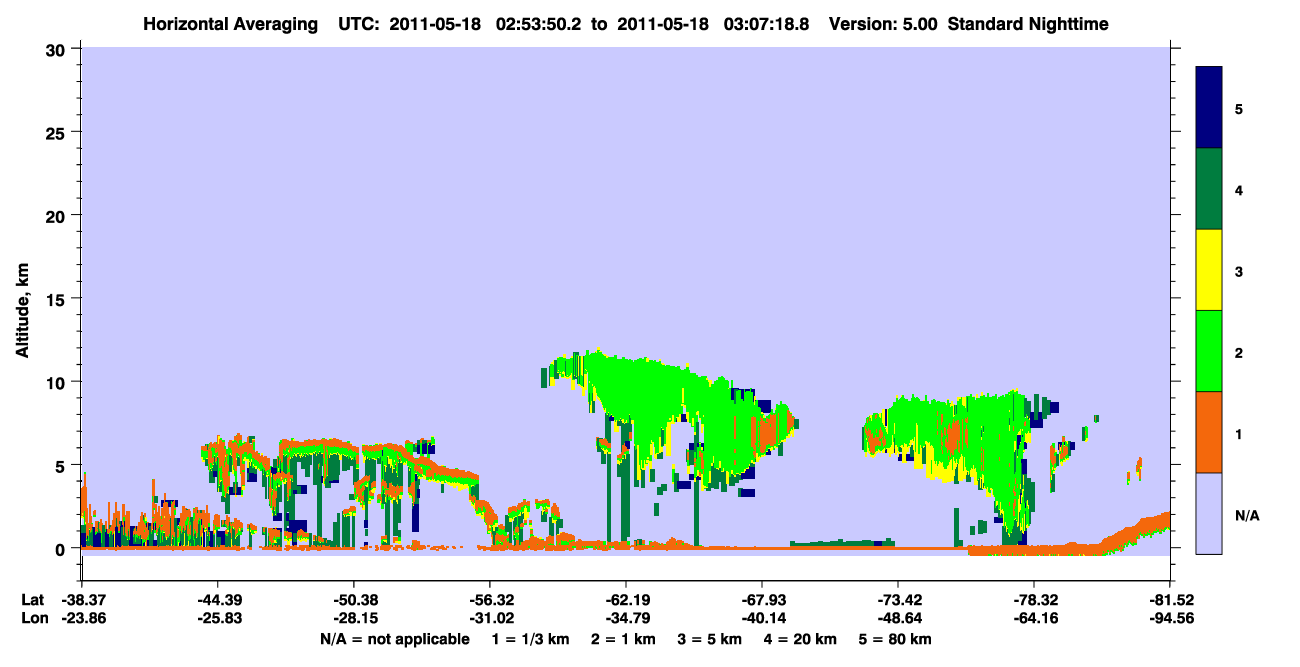Click the legend text '5 = 80 km'
The height and width of the screenshot is (667, 1300).
click(x=894, y=638)
